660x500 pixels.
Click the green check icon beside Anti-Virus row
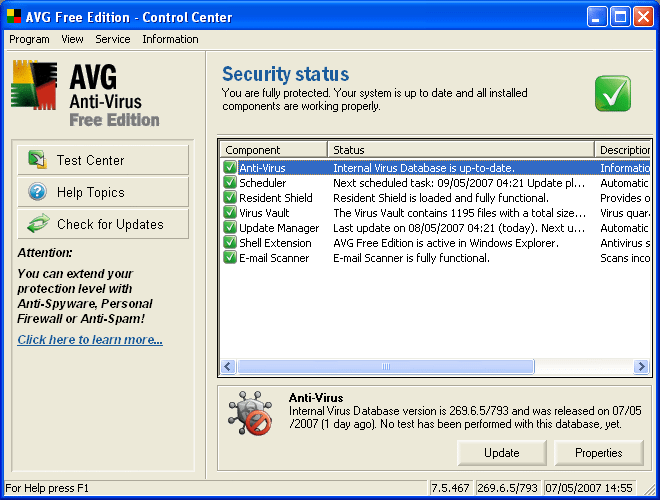click(x=230, y=168)
